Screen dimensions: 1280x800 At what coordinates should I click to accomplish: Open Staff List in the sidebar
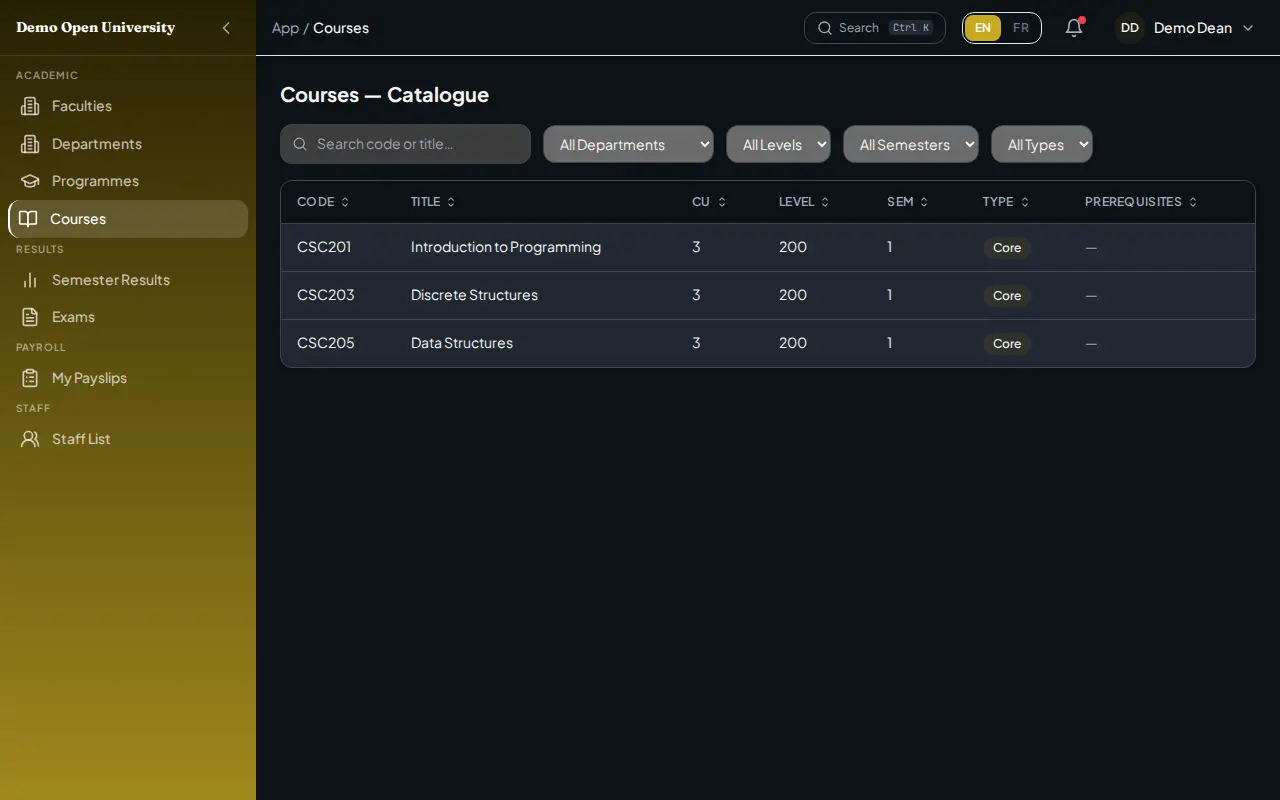[128, 439]
